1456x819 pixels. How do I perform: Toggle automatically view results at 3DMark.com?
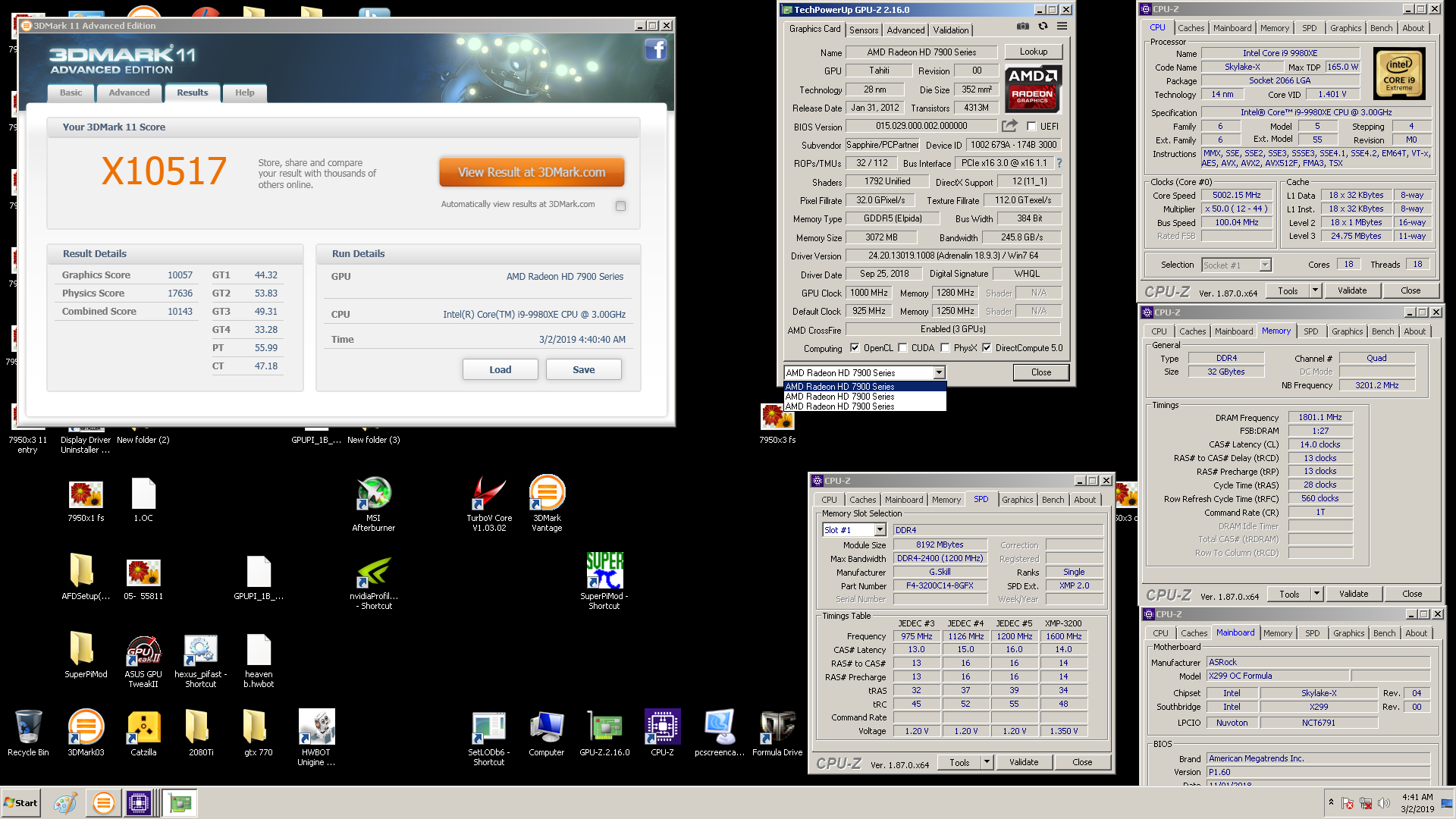coord(621,206)
